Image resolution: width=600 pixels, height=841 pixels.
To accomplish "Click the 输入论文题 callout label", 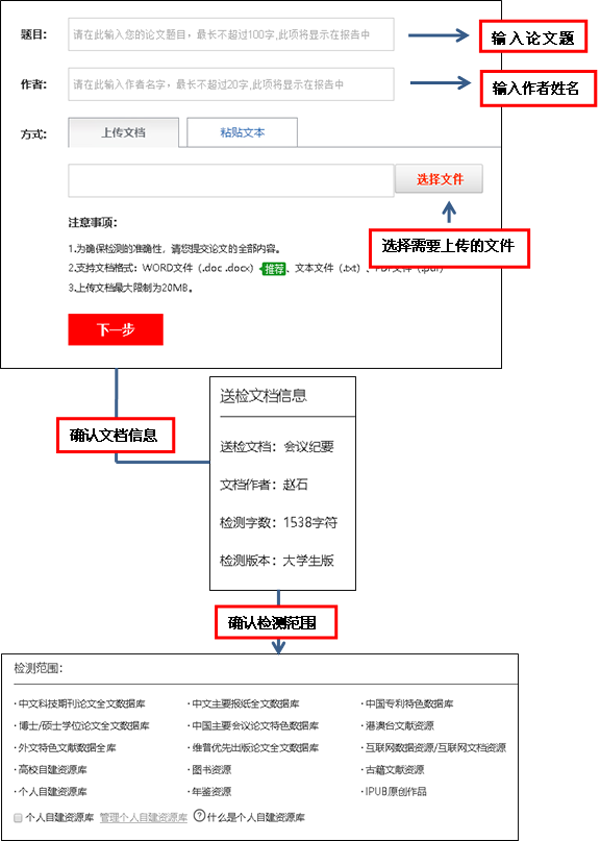I will 532,38.
